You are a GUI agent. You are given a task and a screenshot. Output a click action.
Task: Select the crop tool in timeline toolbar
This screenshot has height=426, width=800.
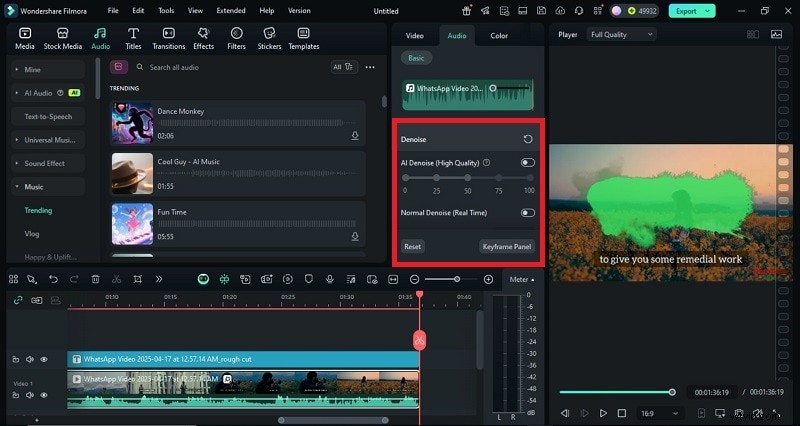pyautogui.click(x=138, y=279)
